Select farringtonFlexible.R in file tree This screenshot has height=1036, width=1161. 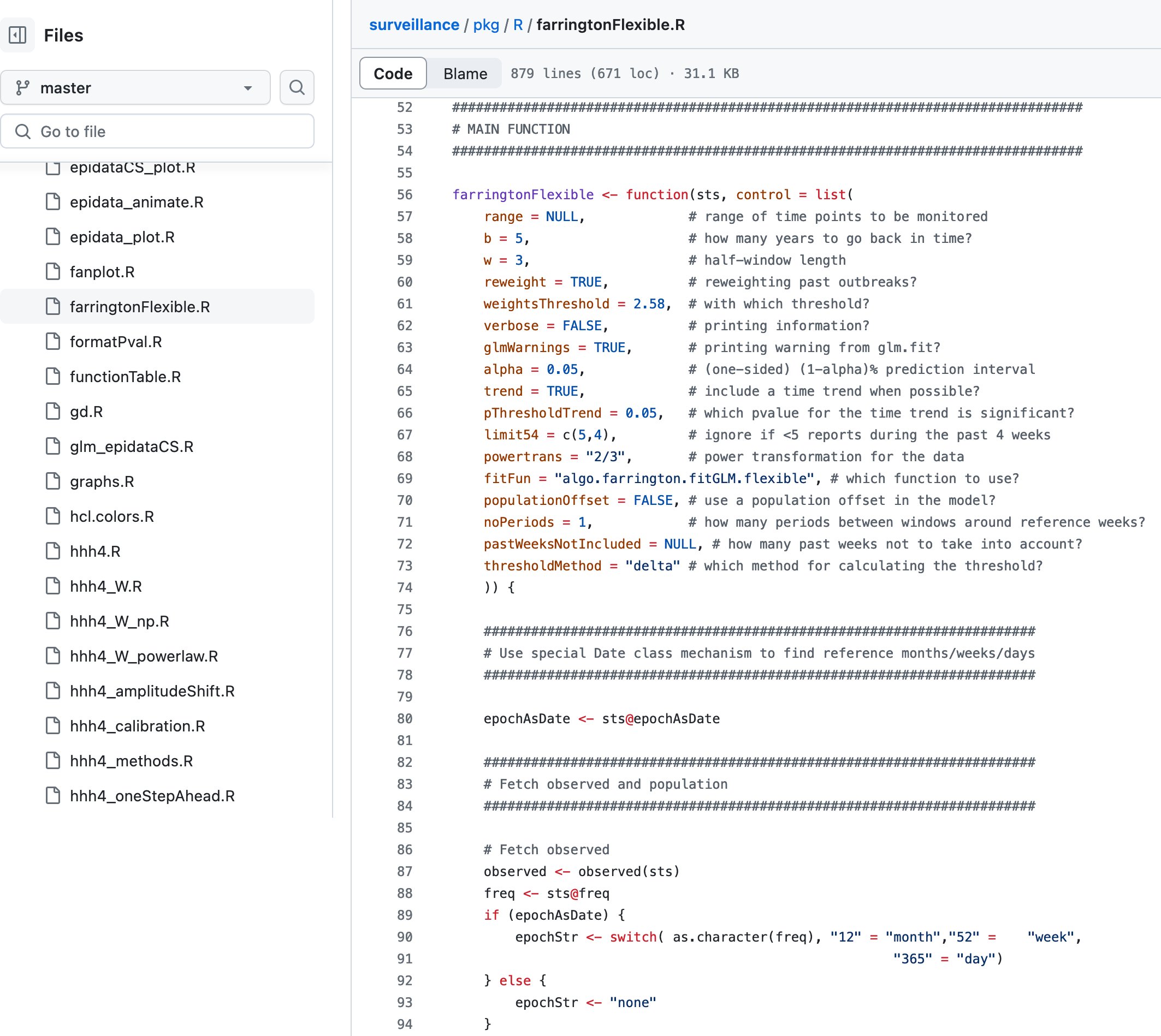[158, 307]
